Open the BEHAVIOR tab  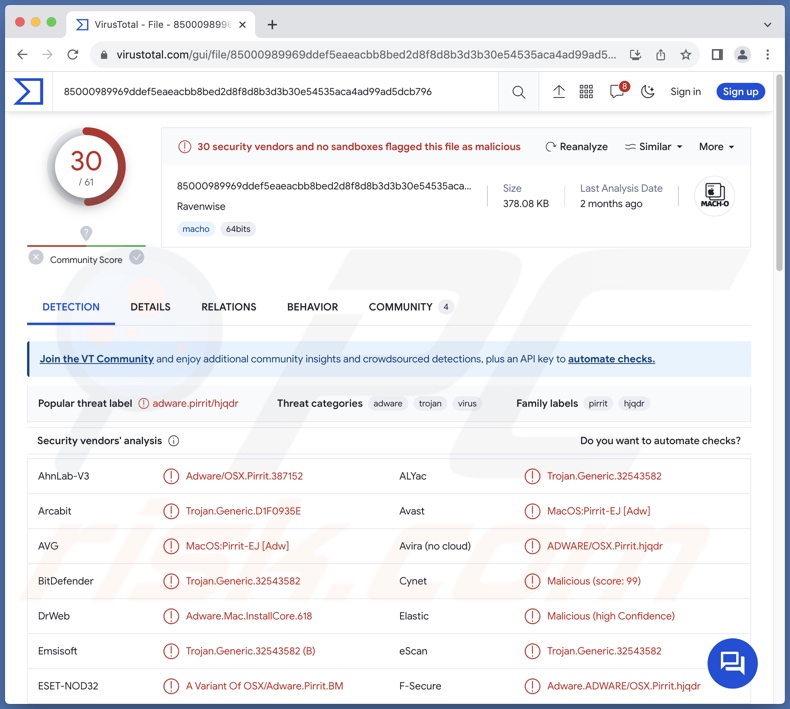[312, 307]
